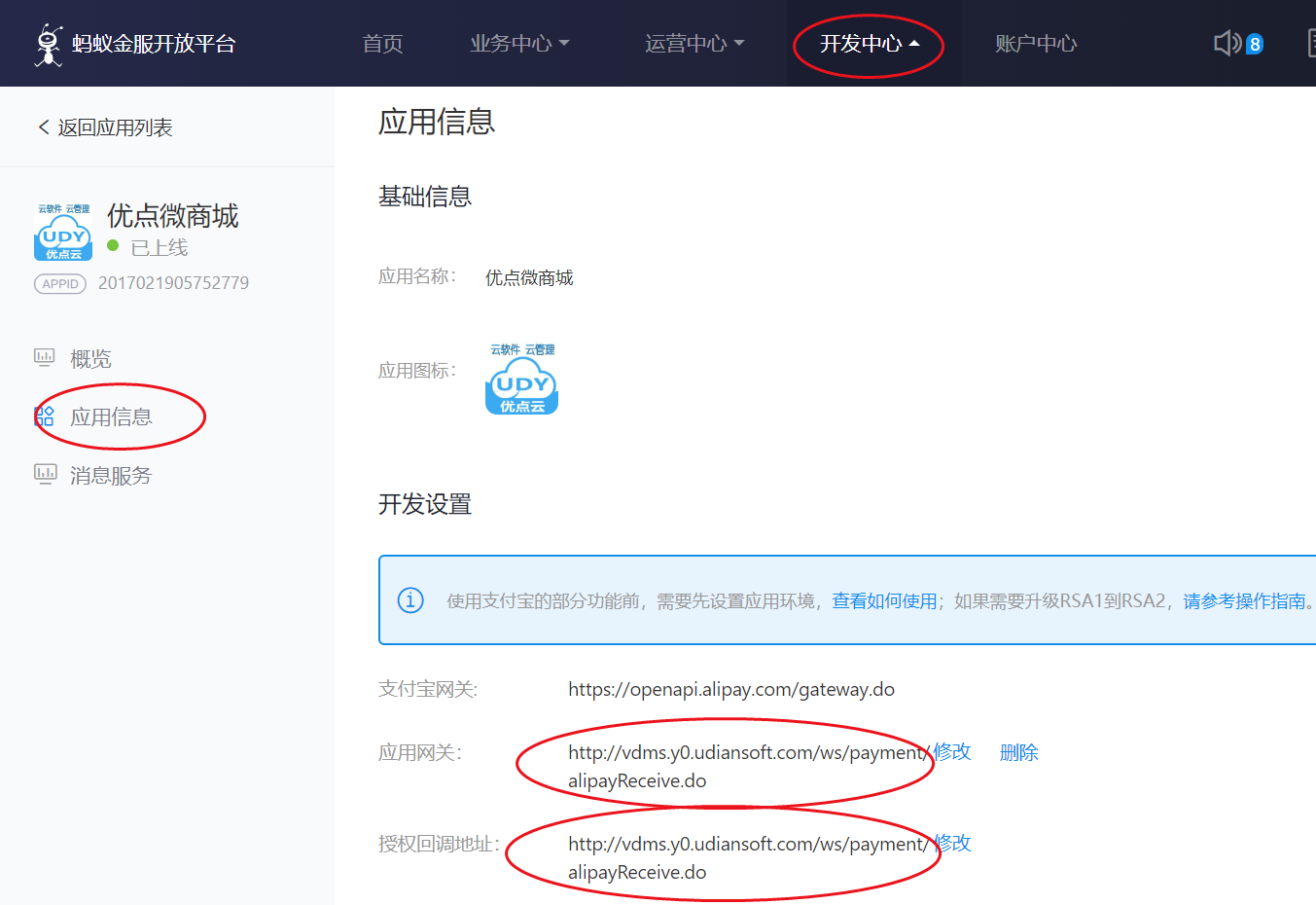Select 概览 in the sidebar menu

90,359
